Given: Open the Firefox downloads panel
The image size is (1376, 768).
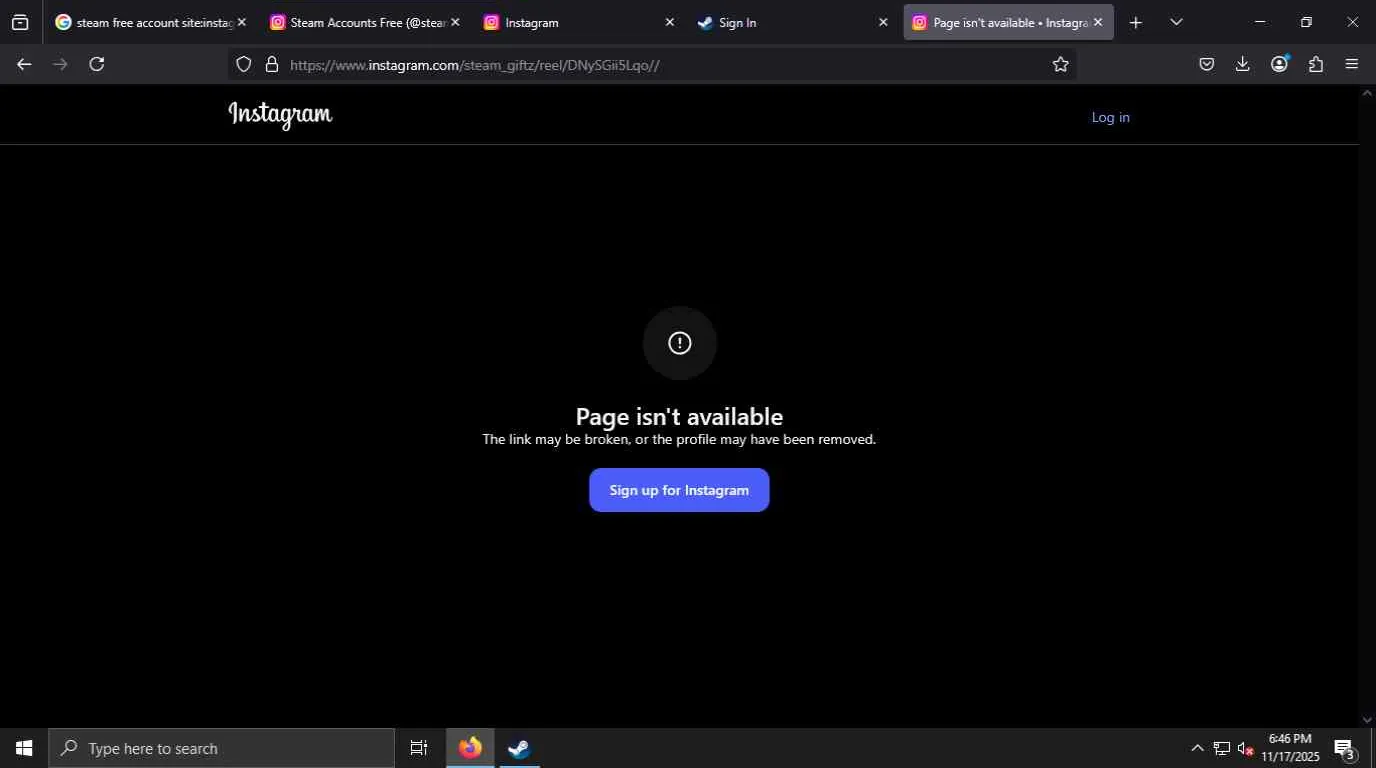Looking at the screenshot, I should [1243, 64].
